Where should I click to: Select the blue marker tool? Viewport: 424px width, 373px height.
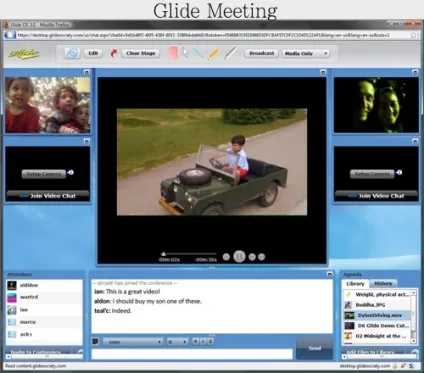198,54
